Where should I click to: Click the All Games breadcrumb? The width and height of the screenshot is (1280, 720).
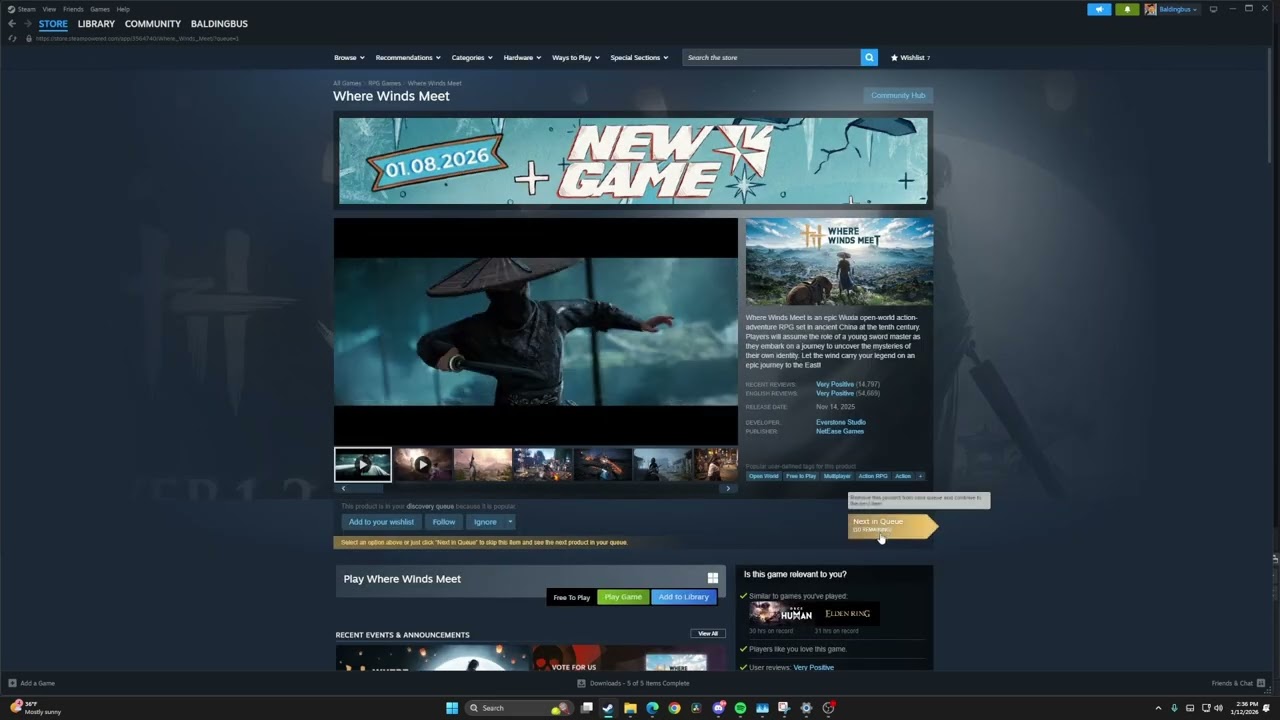[x=347, y=83]
